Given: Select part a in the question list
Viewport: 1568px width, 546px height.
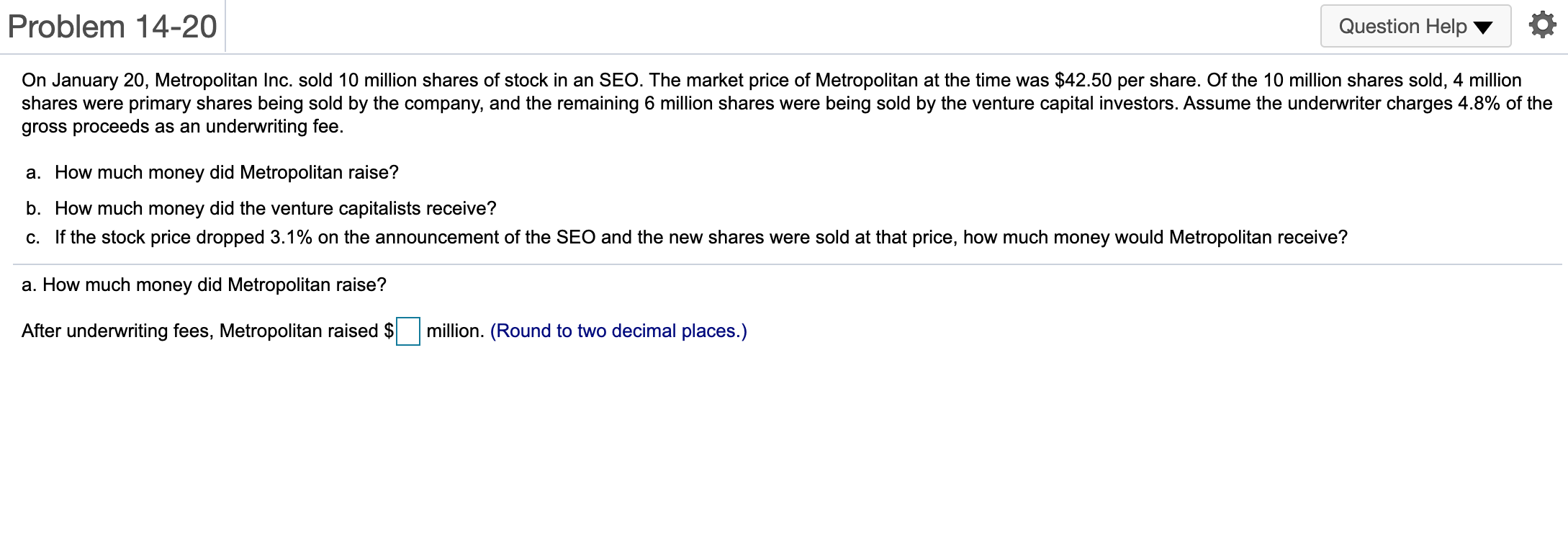Looking at the screenshot, I should (x=226, y=172).
